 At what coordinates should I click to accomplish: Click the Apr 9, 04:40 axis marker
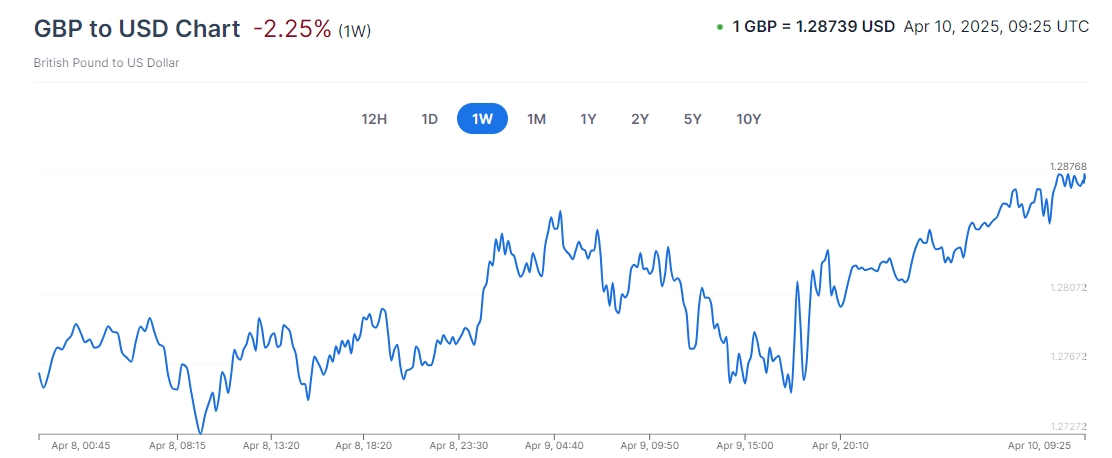[x=554, y=446]
